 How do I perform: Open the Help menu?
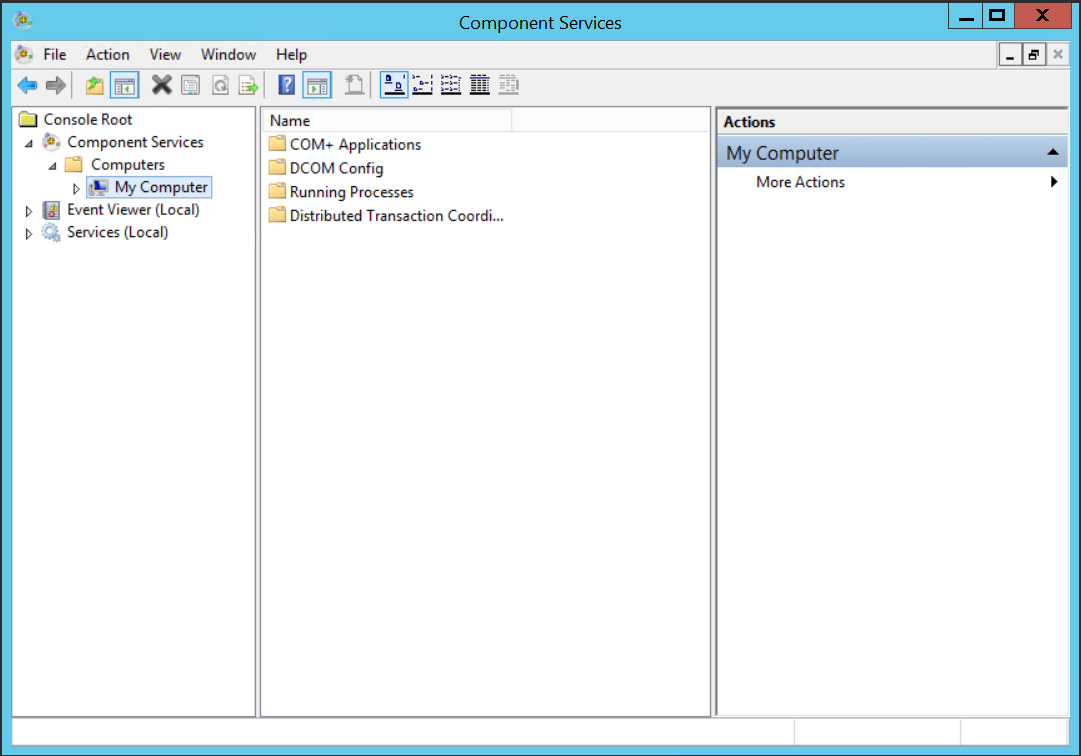click(x=291, y=54)
